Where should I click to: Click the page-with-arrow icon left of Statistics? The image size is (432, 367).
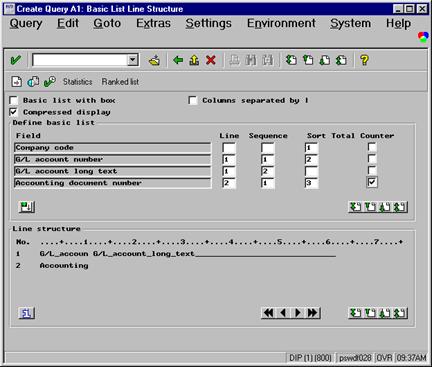click(17, 82)
